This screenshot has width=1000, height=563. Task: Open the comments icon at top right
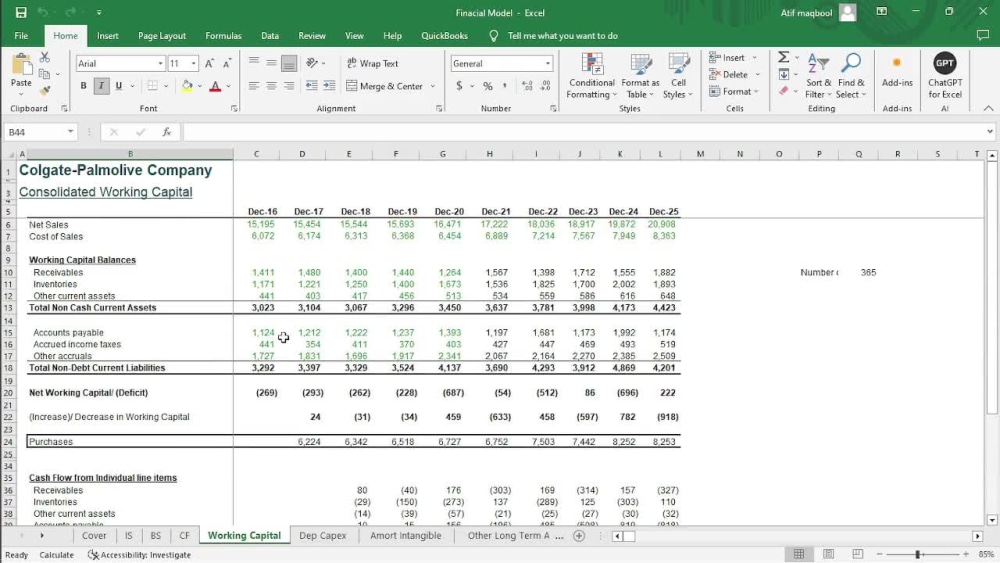(982, 36)
